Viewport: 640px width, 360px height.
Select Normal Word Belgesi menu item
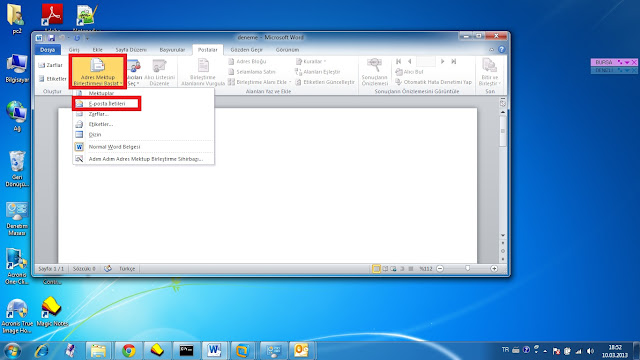coord(143,147)
